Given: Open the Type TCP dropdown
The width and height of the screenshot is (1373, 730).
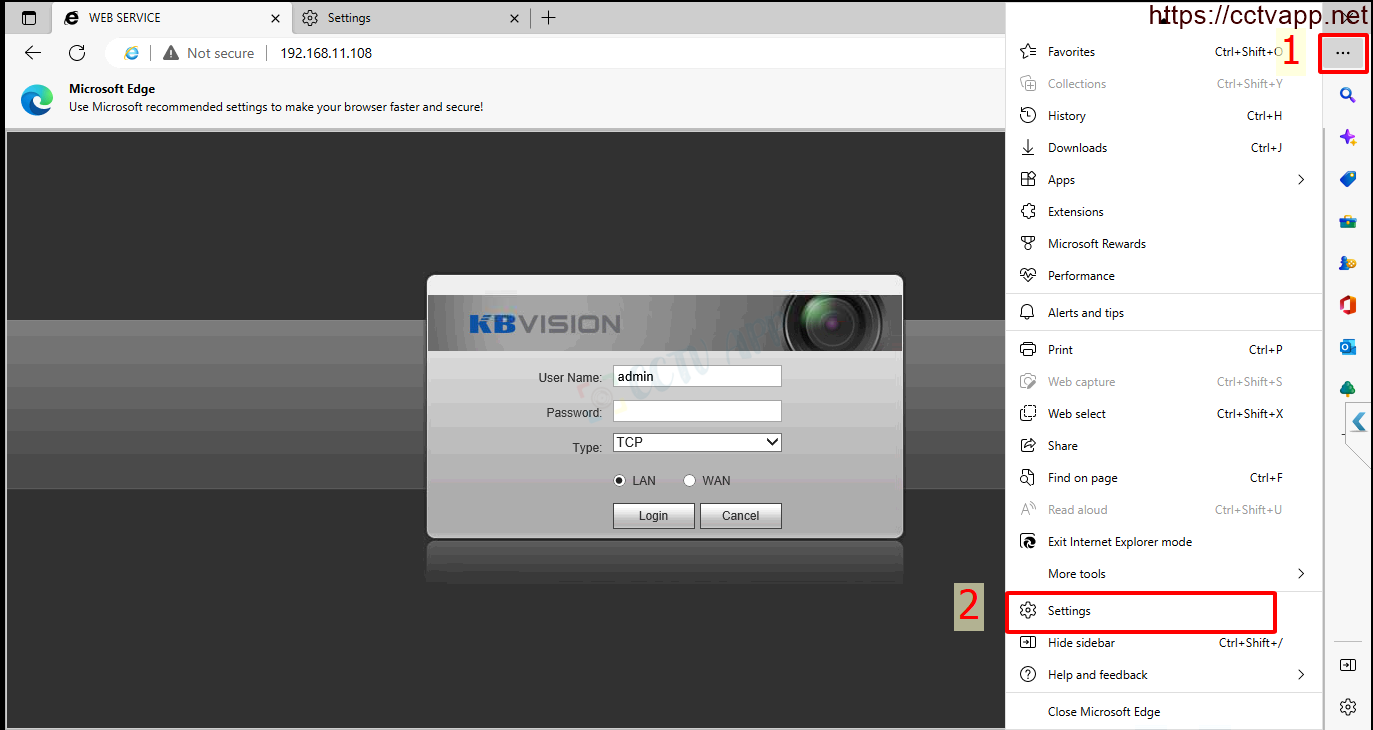Looking at the screenshot, I should [x=697, y=442].
